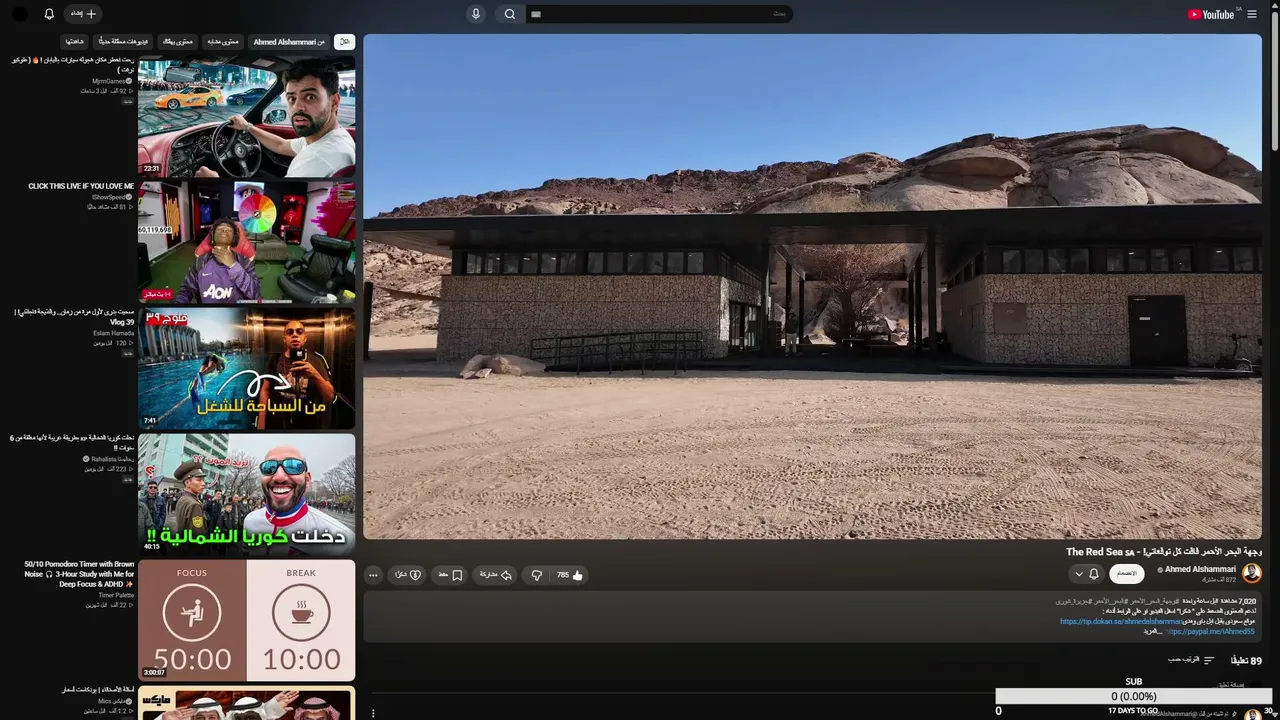Open the 50/10 Pomodoro Timer video title
Viewport: 1280px width, 720px height.
(79, 574)
